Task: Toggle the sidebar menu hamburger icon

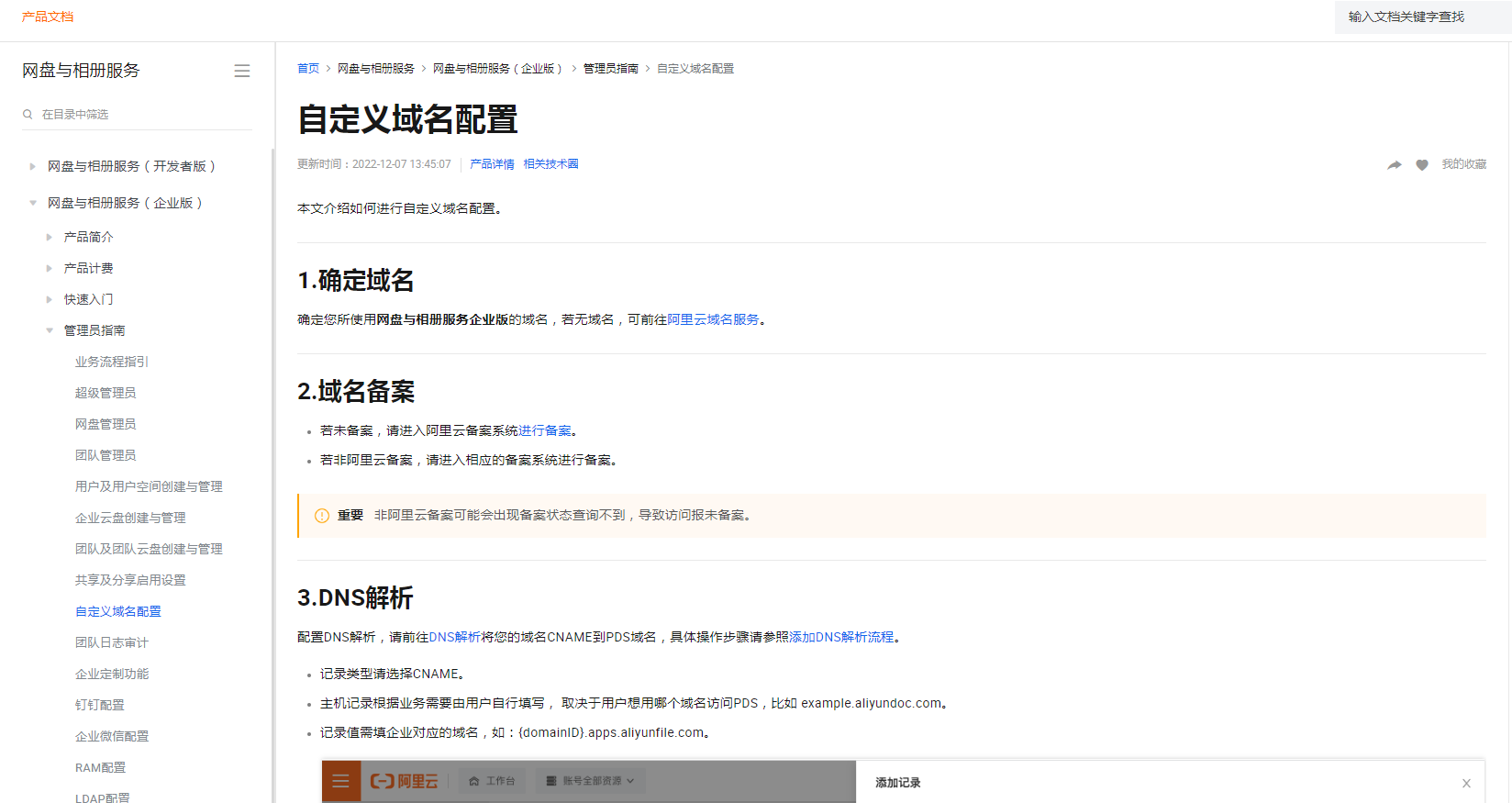Action: (242, 71)
